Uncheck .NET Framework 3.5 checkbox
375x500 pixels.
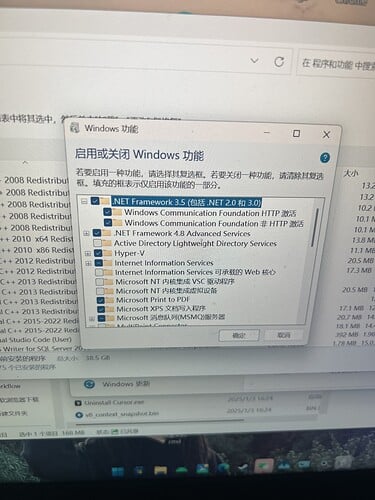(x=95, y=201)
